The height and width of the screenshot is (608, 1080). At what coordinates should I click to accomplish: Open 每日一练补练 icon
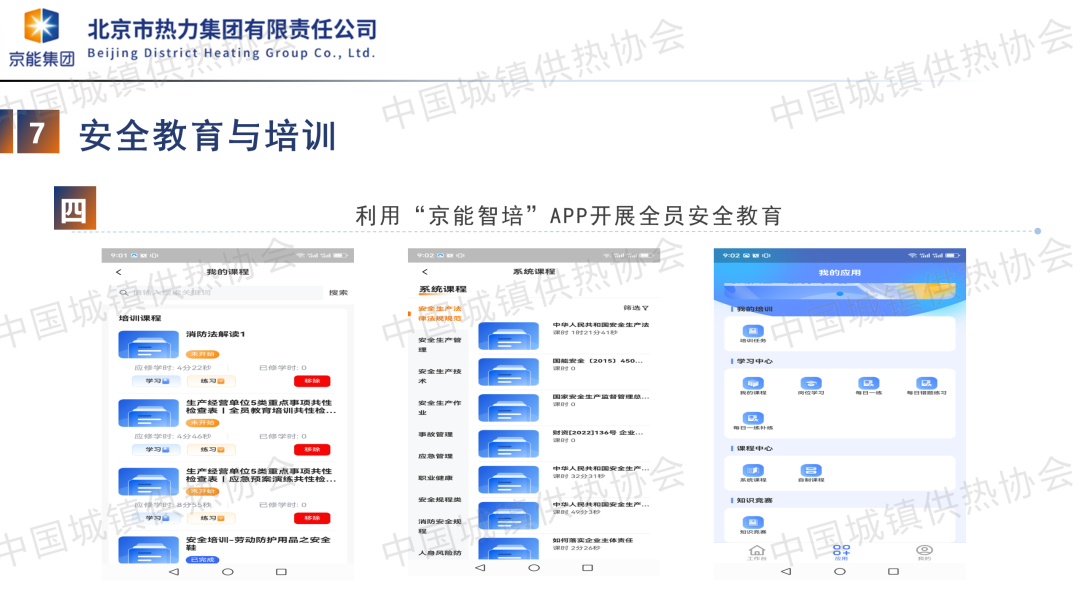pos(752,420)
